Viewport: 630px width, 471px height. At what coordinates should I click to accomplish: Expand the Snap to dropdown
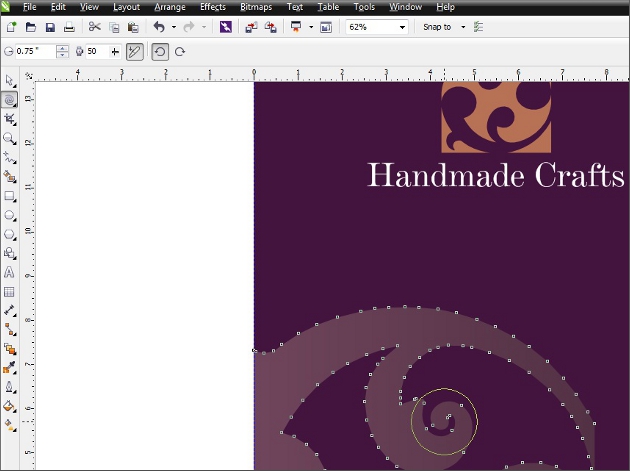pos(463,27)
